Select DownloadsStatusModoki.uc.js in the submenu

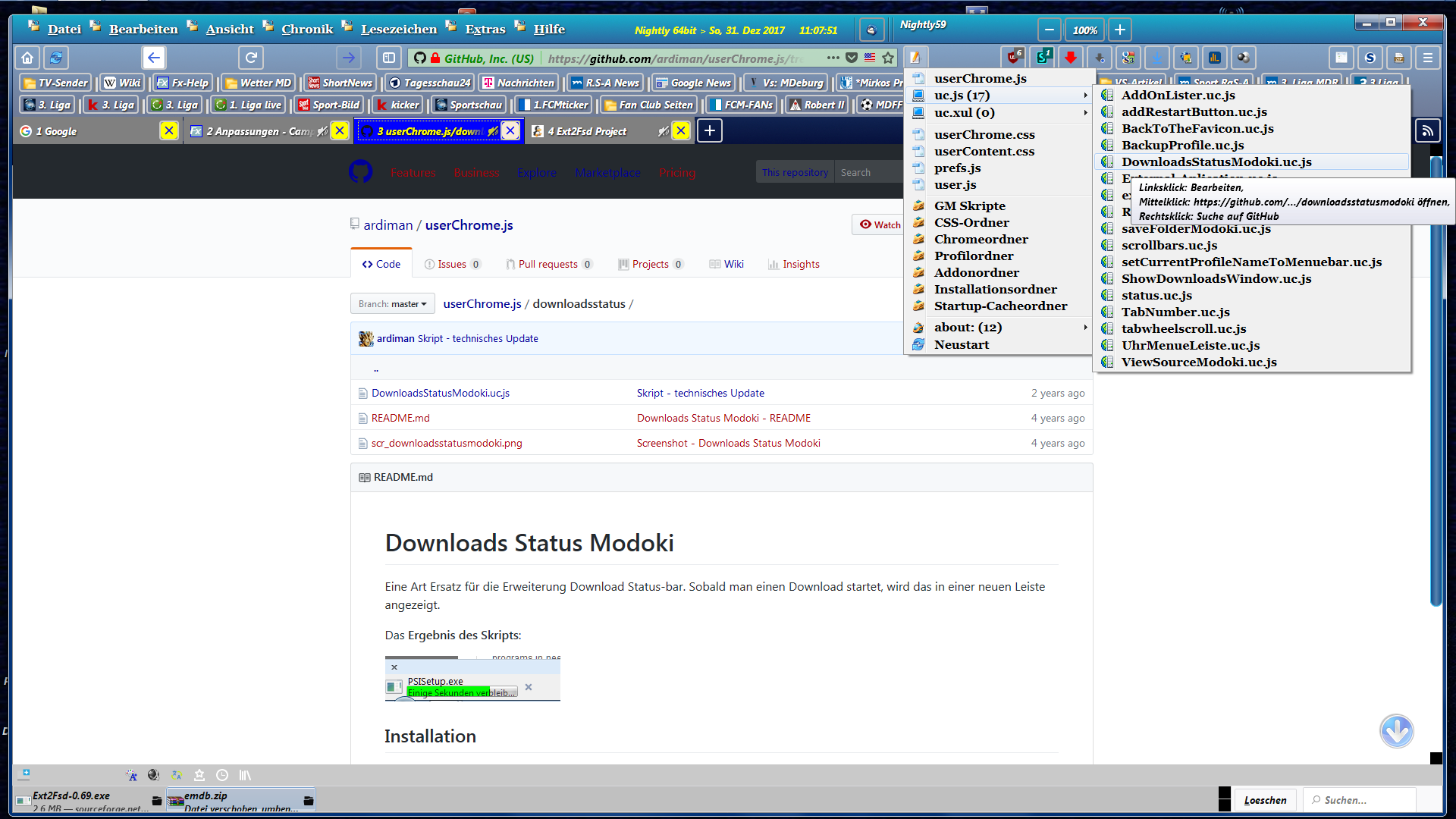pos(1216,162)
